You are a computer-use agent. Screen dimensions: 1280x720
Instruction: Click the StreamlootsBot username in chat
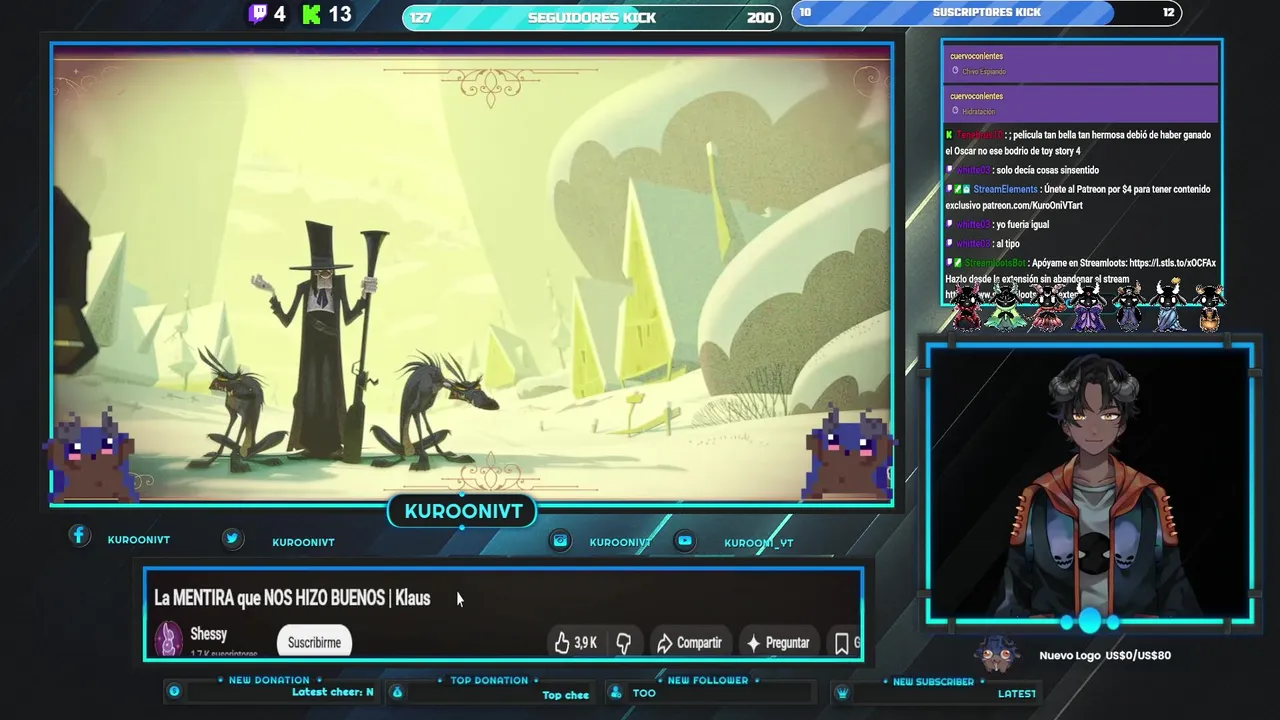click(995, 263)
